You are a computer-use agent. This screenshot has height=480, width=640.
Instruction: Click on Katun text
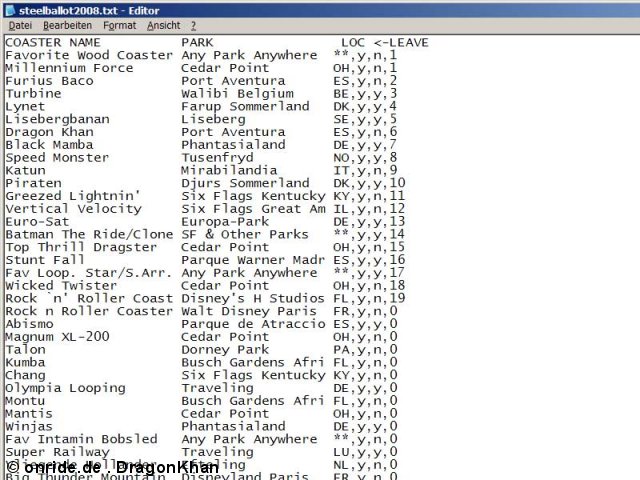click(x=25, y=170)
